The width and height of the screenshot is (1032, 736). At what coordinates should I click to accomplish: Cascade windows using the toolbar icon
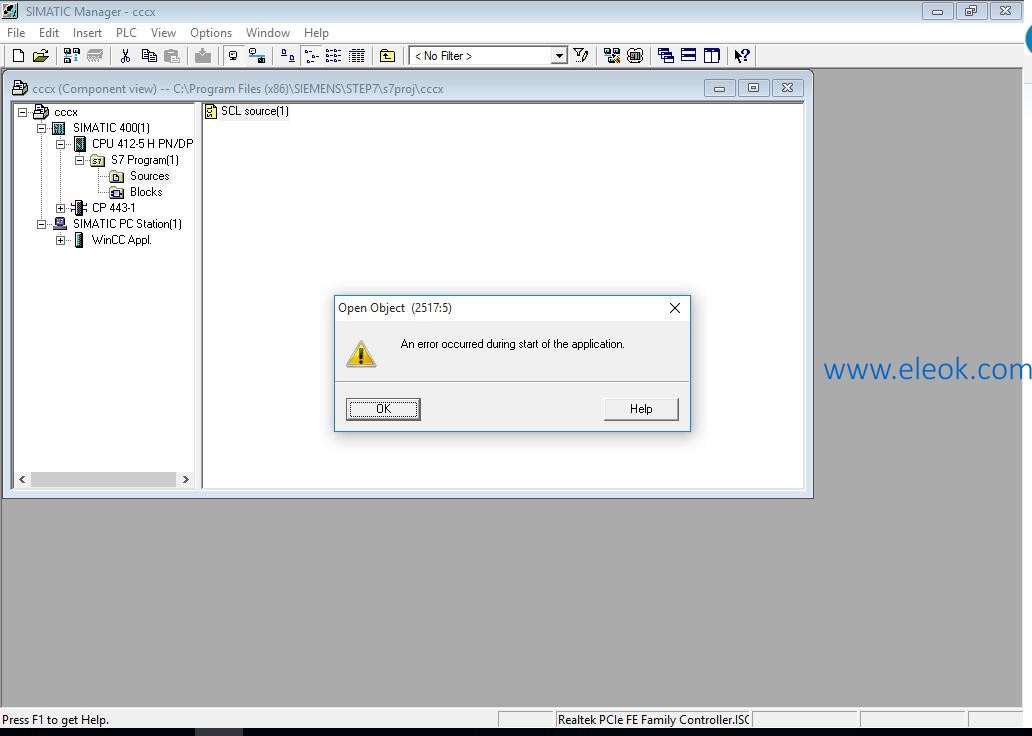point(665,56)
